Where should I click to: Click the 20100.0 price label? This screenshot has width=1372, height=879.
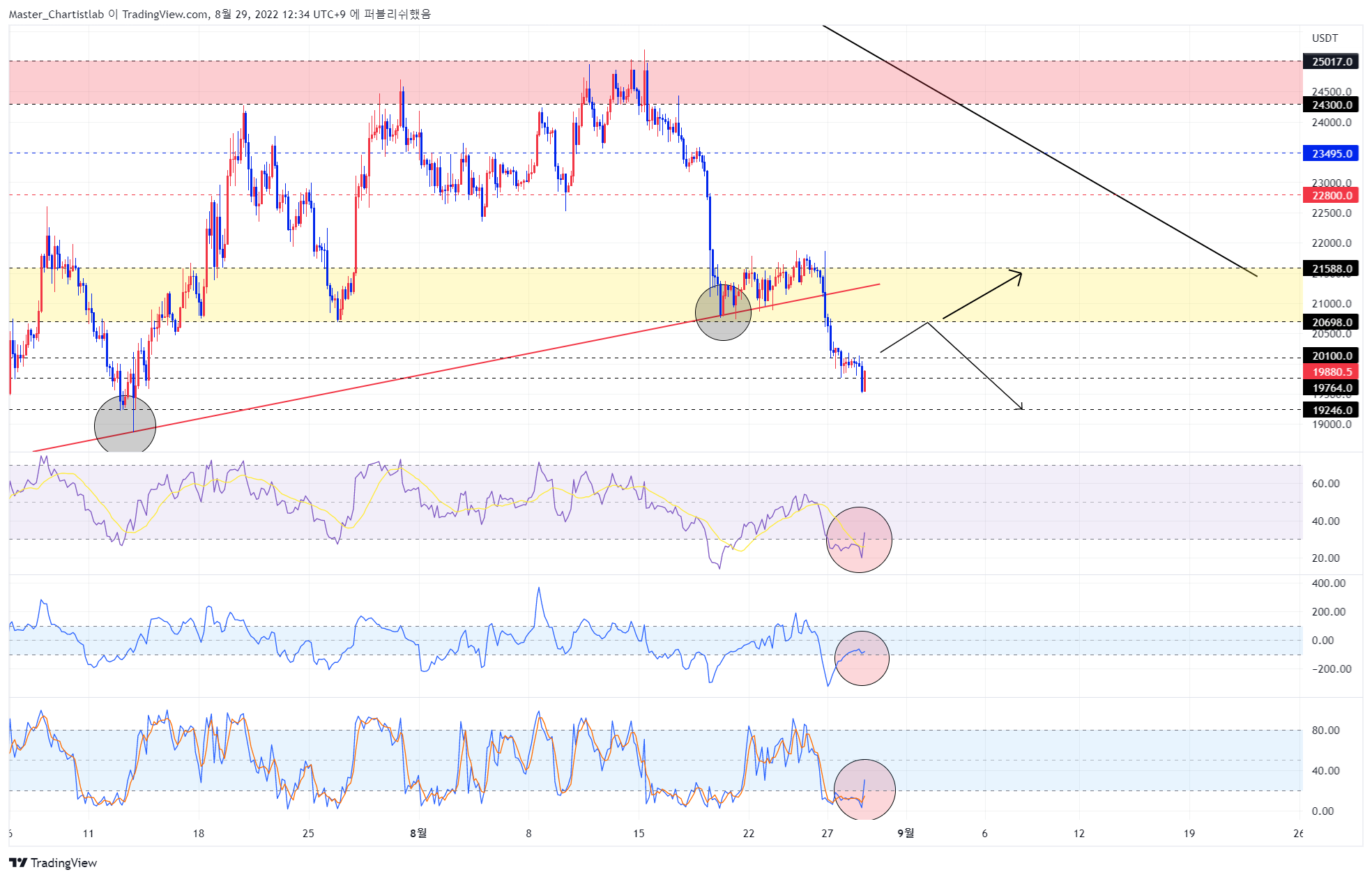(x=1331, y=356)
